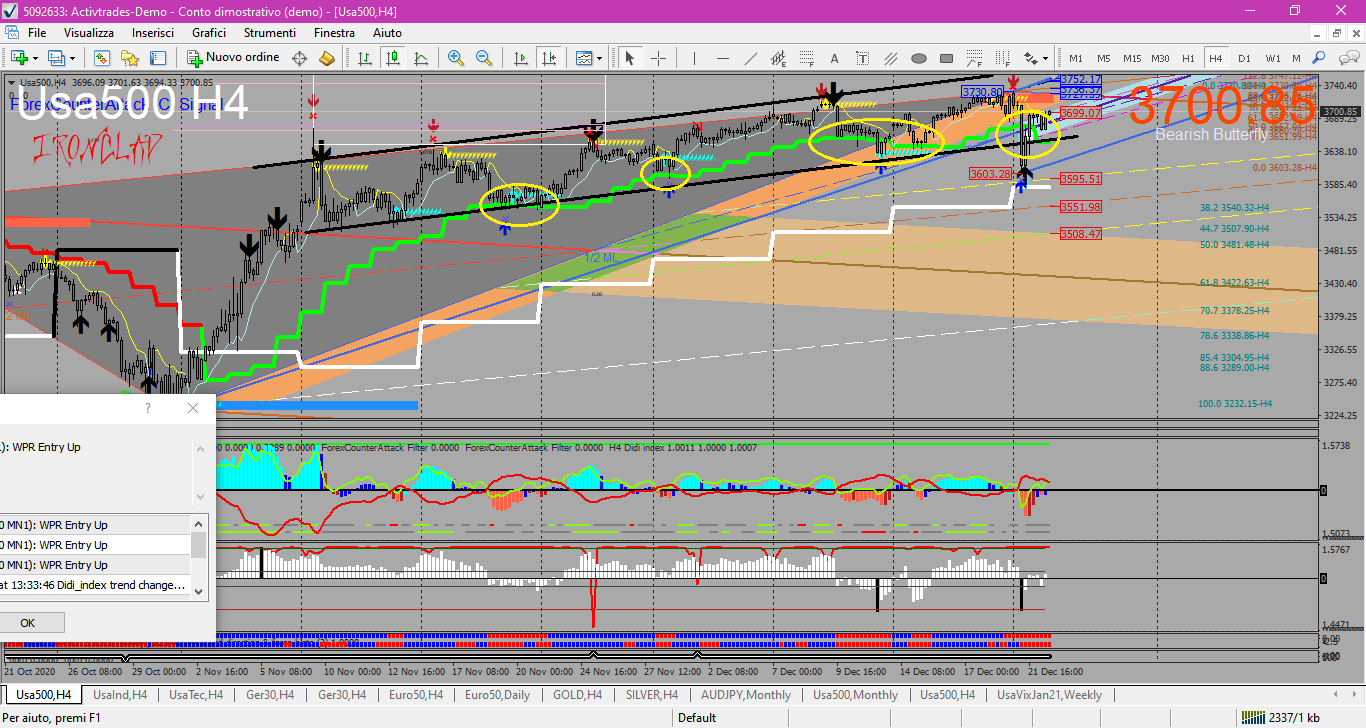Click the alert dialog help question mark
Screen dimensions: 1366x728
pyautogui.click(x=148, y=408)
